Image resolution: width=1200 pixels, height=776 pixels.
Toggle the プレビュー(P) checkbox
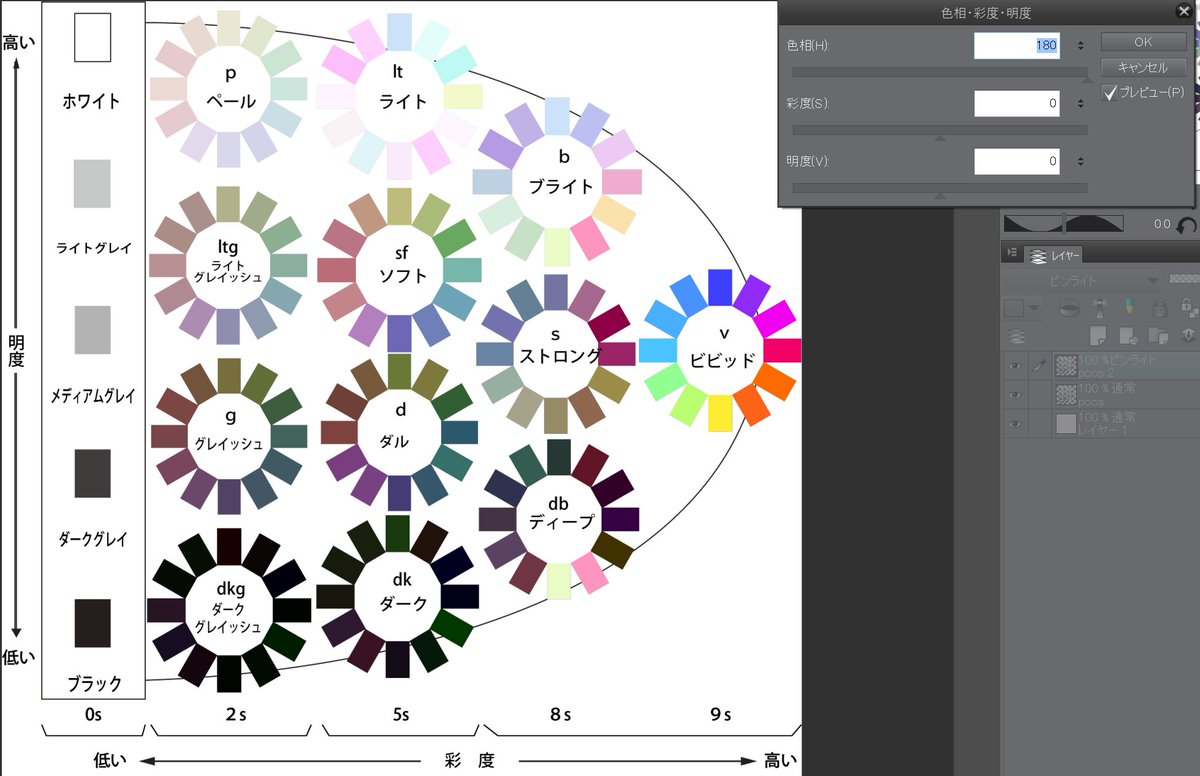click(1109, 92)
